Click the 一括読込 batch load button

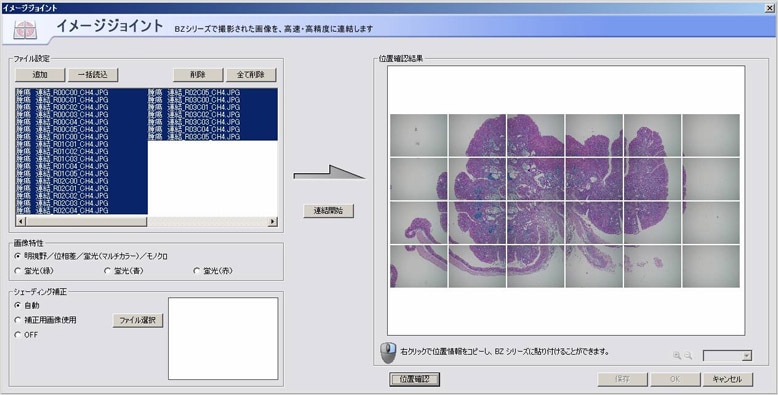pyautogui.click(x=93, y=75)
